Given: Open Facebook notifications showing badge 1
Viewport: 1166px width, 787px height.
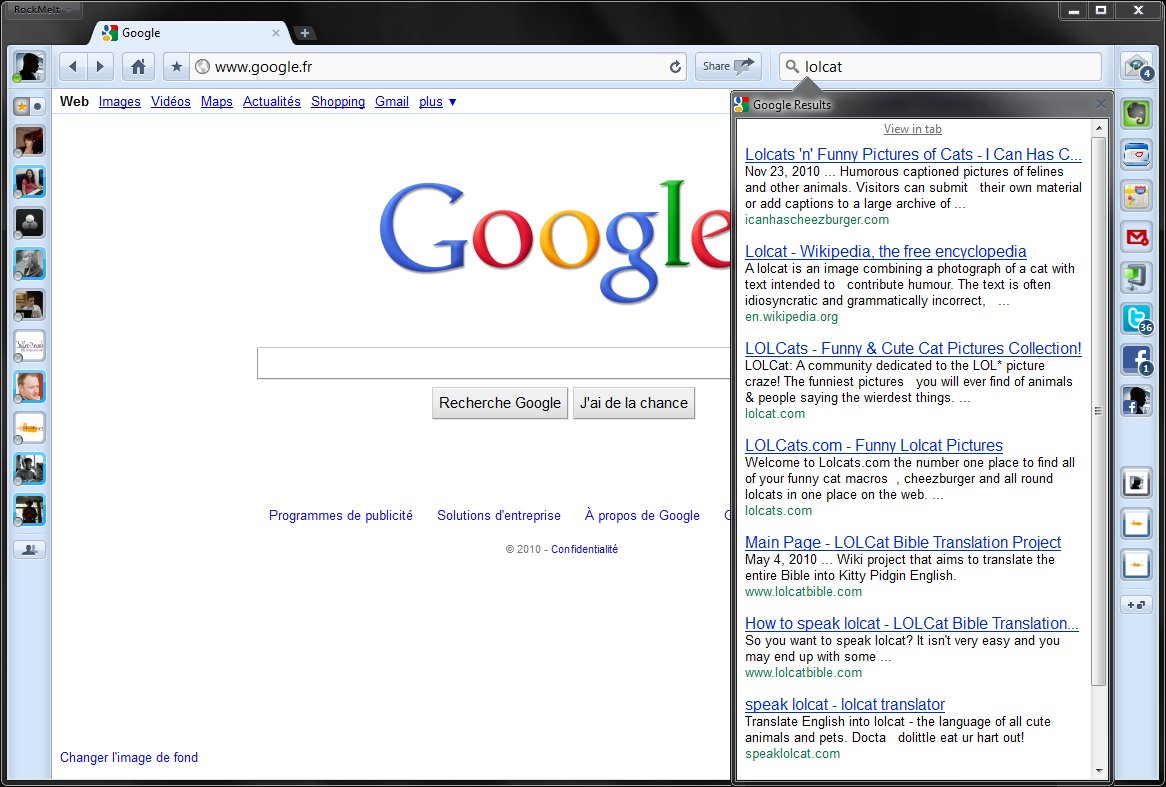Looking at the screenshot, I should point(1136,360).
